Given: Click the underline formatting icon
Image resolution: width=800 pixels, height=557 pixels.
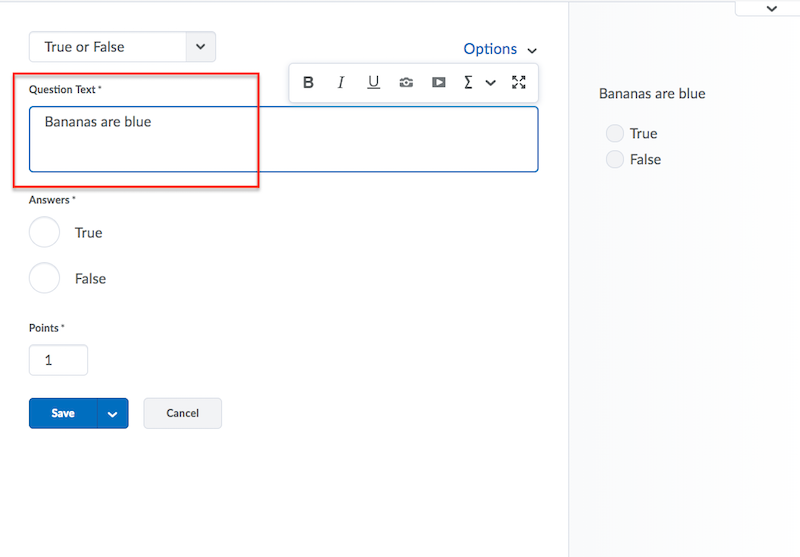Looking at the screenshot, I should pyautogui.click(x=373, y=83).
